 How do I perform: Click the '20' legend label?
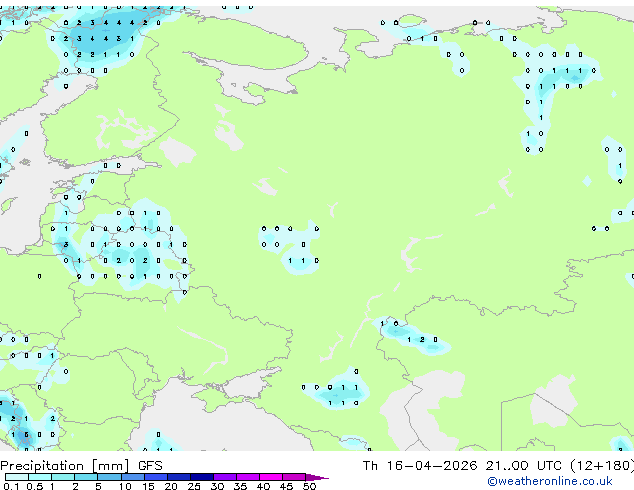(x=171, y=486)
